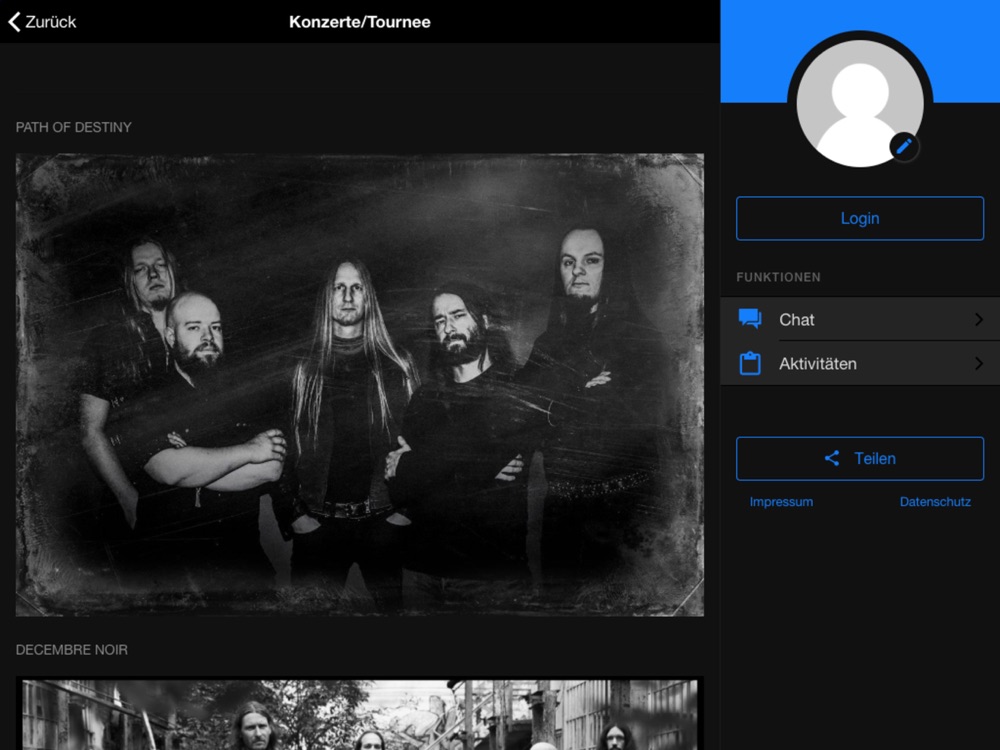
Task: Open the Aktivitäten menu entry
Action: coord(860,364)
